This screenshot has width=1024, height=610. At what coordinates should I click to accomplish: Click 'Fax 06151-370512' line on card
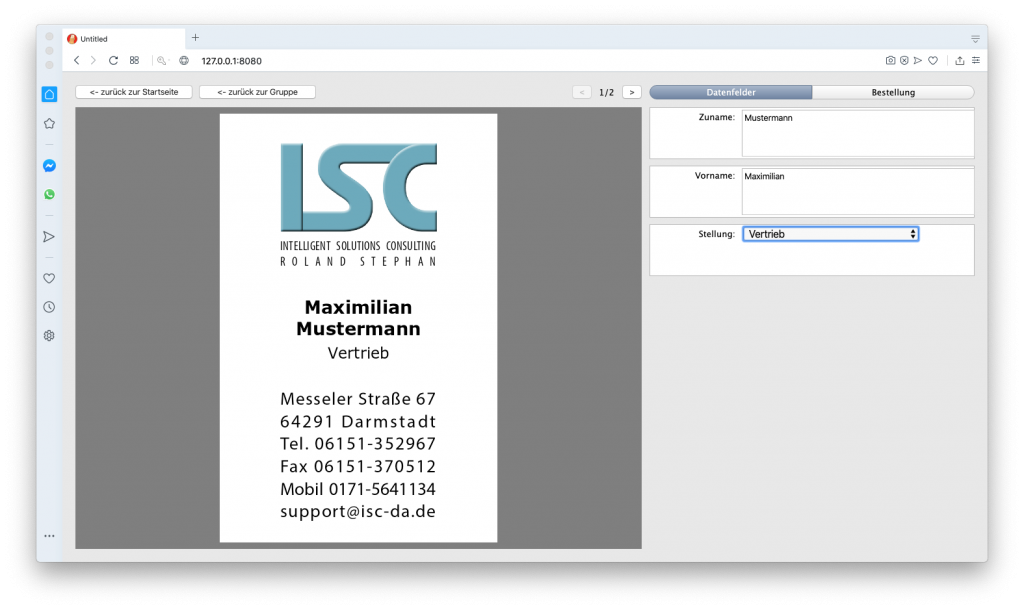click(x=358, y=466)
